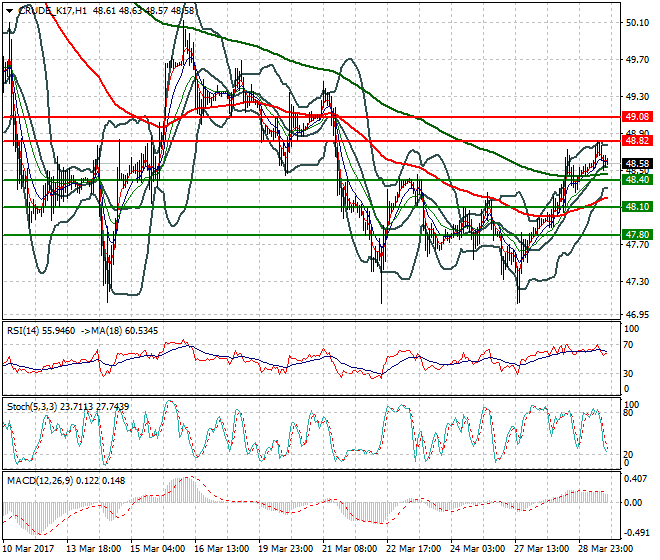Screen dimensions: 660x560
Task: Click the 24 Mar 03:00 time label
Action: (x=478, y=549)
